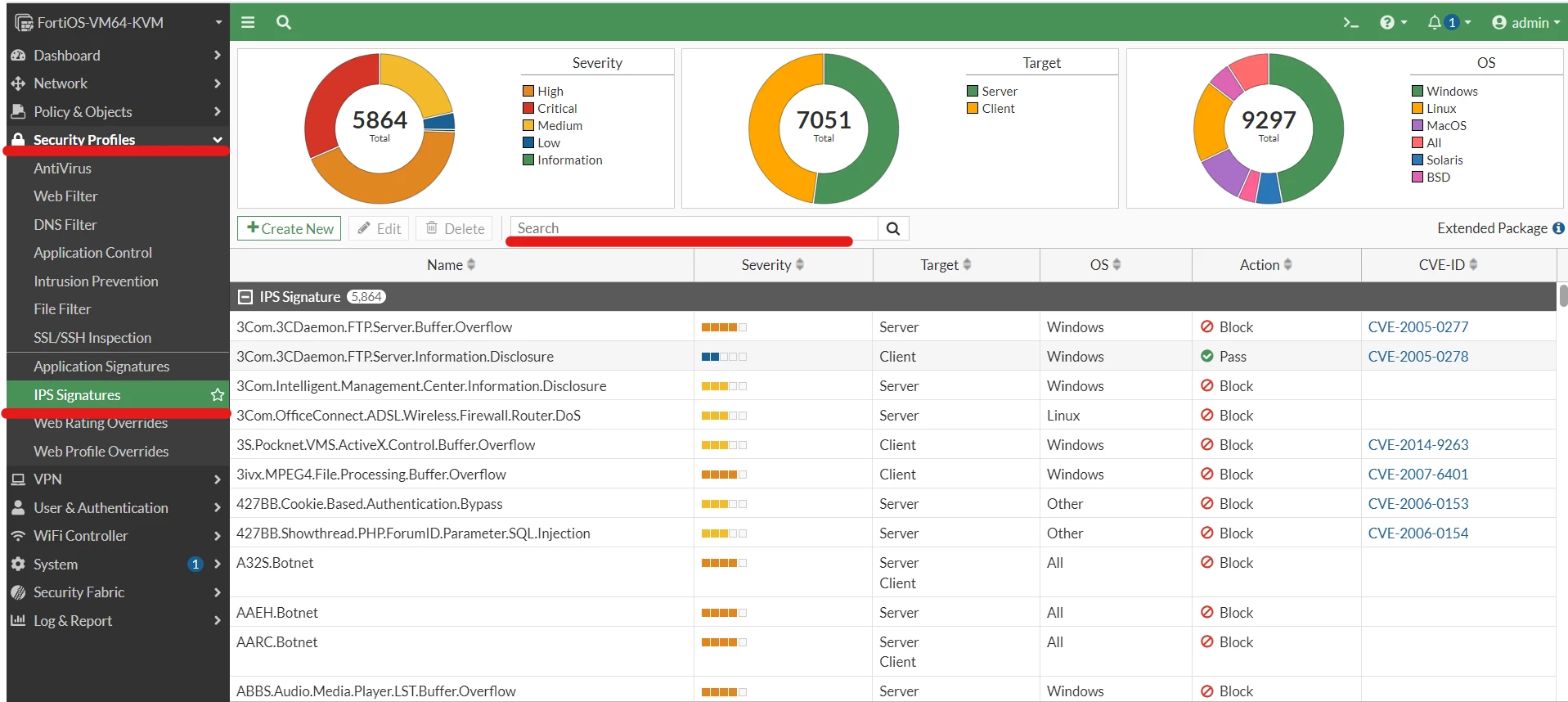
Task: Open Intrusion Prevention in sidebar
Action: [x=96, y=281]
